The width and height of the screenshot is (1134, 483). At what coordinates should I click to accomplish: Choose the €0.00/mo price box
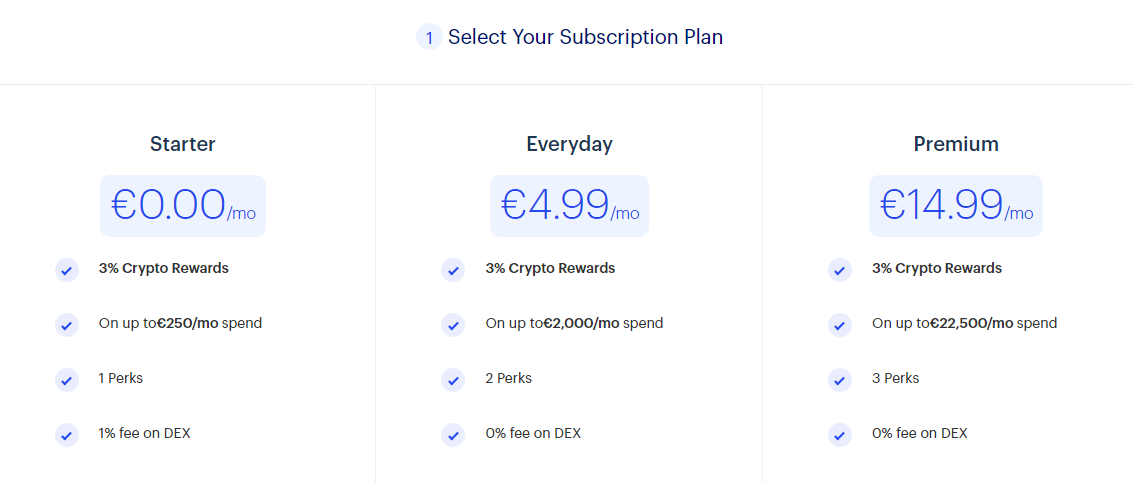click(183, 205)
